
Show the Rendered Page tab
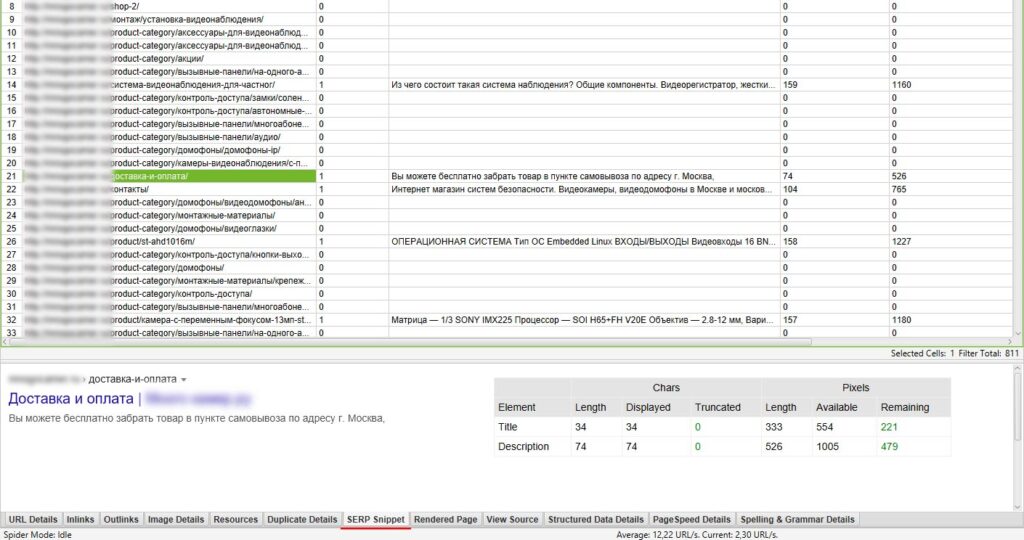[x=445, y=520]
